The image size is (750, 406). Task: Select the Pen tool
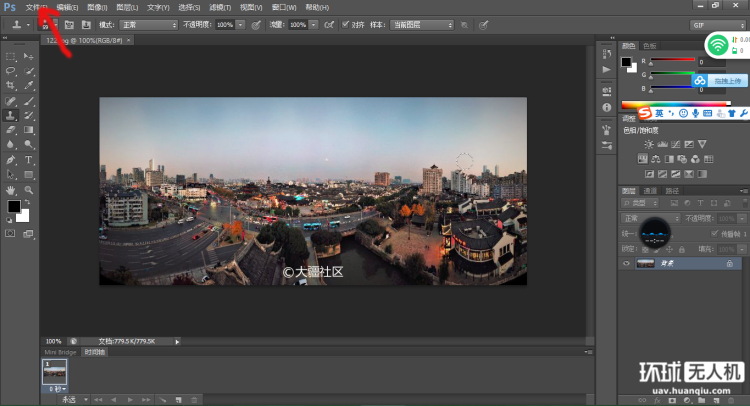click(11, 159)
